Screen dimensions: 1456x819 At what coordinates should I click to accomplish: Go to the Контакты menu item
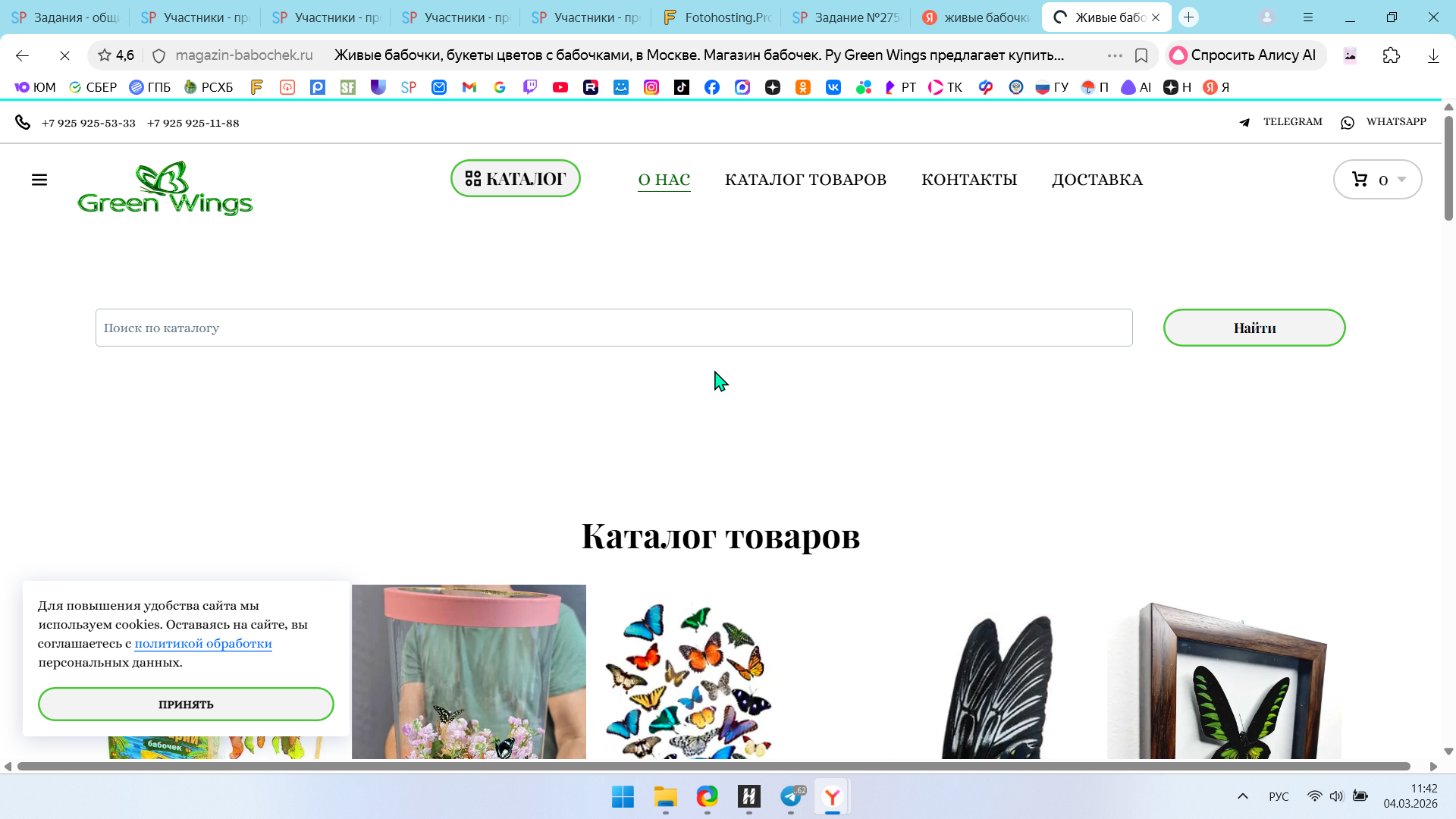(x=968, y=180)
